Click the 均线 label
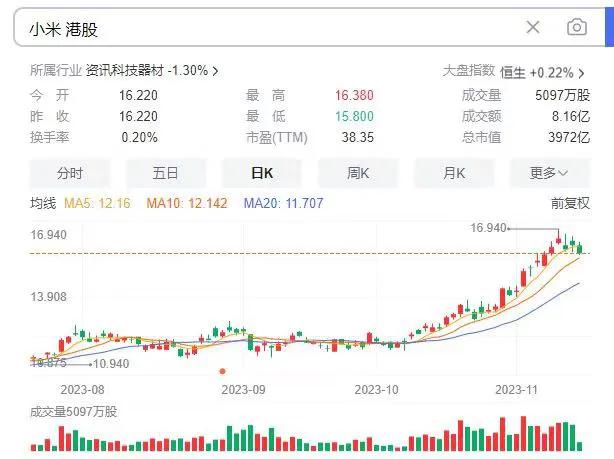Viewport: 614px width, 459px height. tap(43, 203)
